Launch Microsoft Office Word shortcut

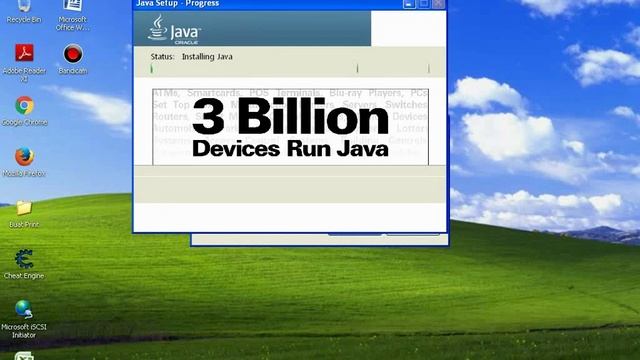pos(72,16)
